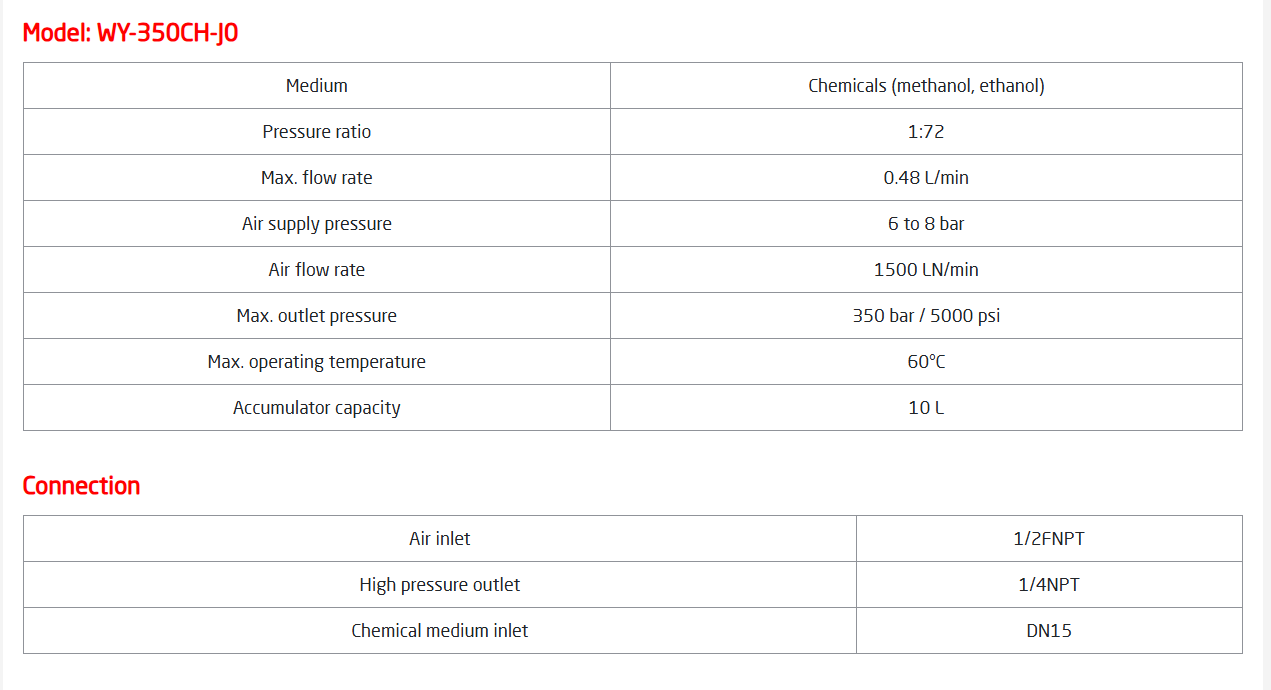Select the Max. operating temperature label
The image size is (1271, 690).
pyautogui.click(x=317, y=362)
